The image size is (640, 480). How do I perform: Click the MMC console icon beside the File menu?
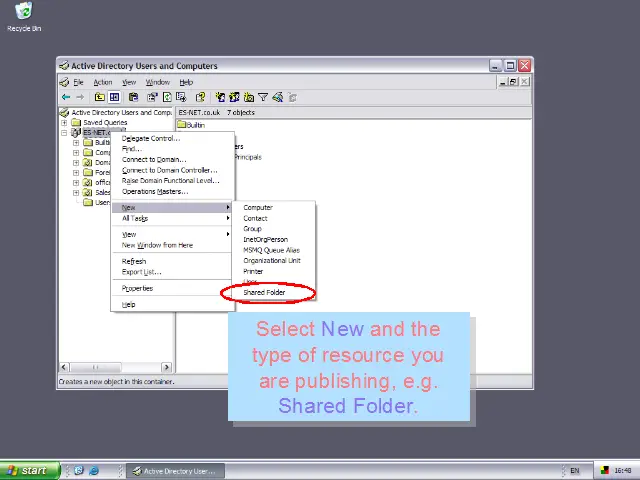tap(64, 82)
